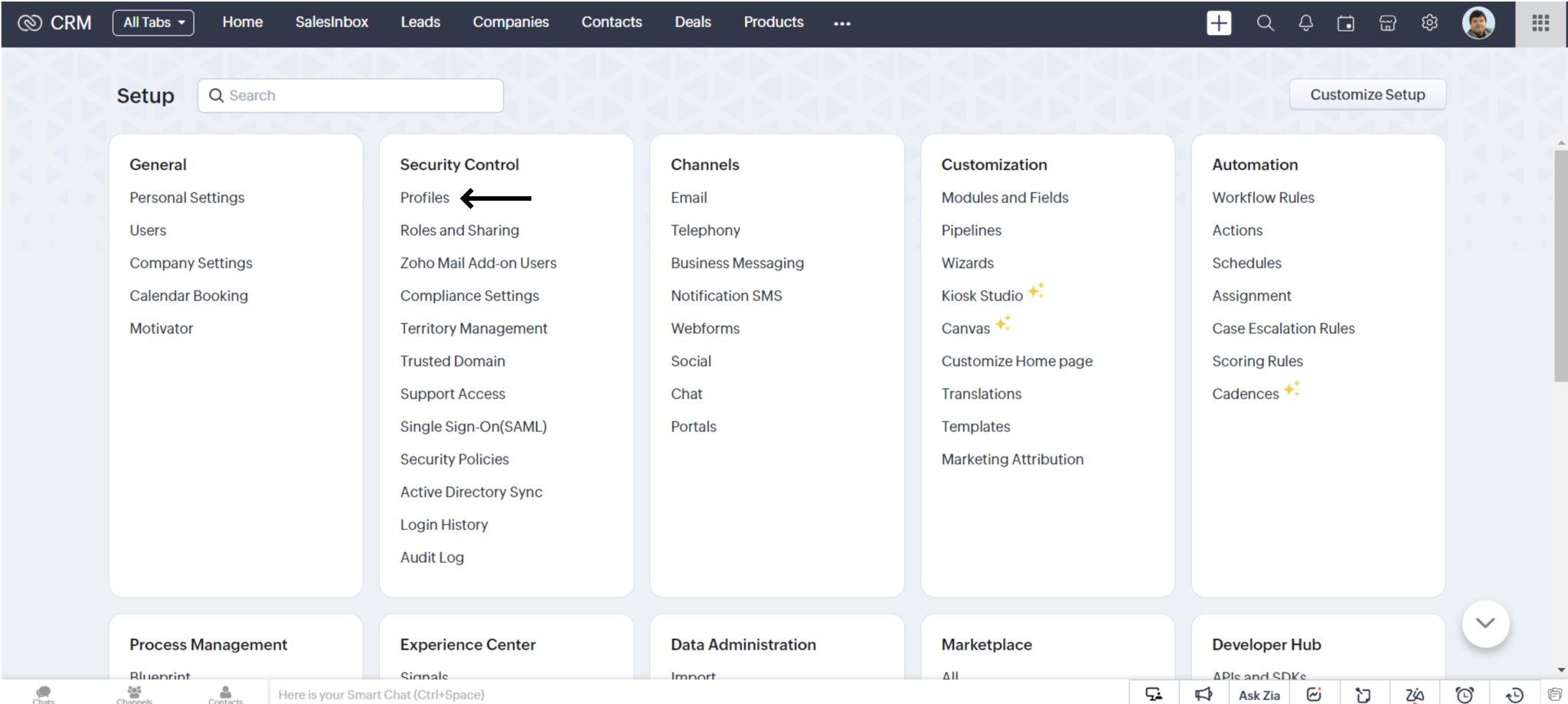The width and height of the screenshot is (1568, 704).
Task: Open the notifications bell
Action: click(1305, 22)
